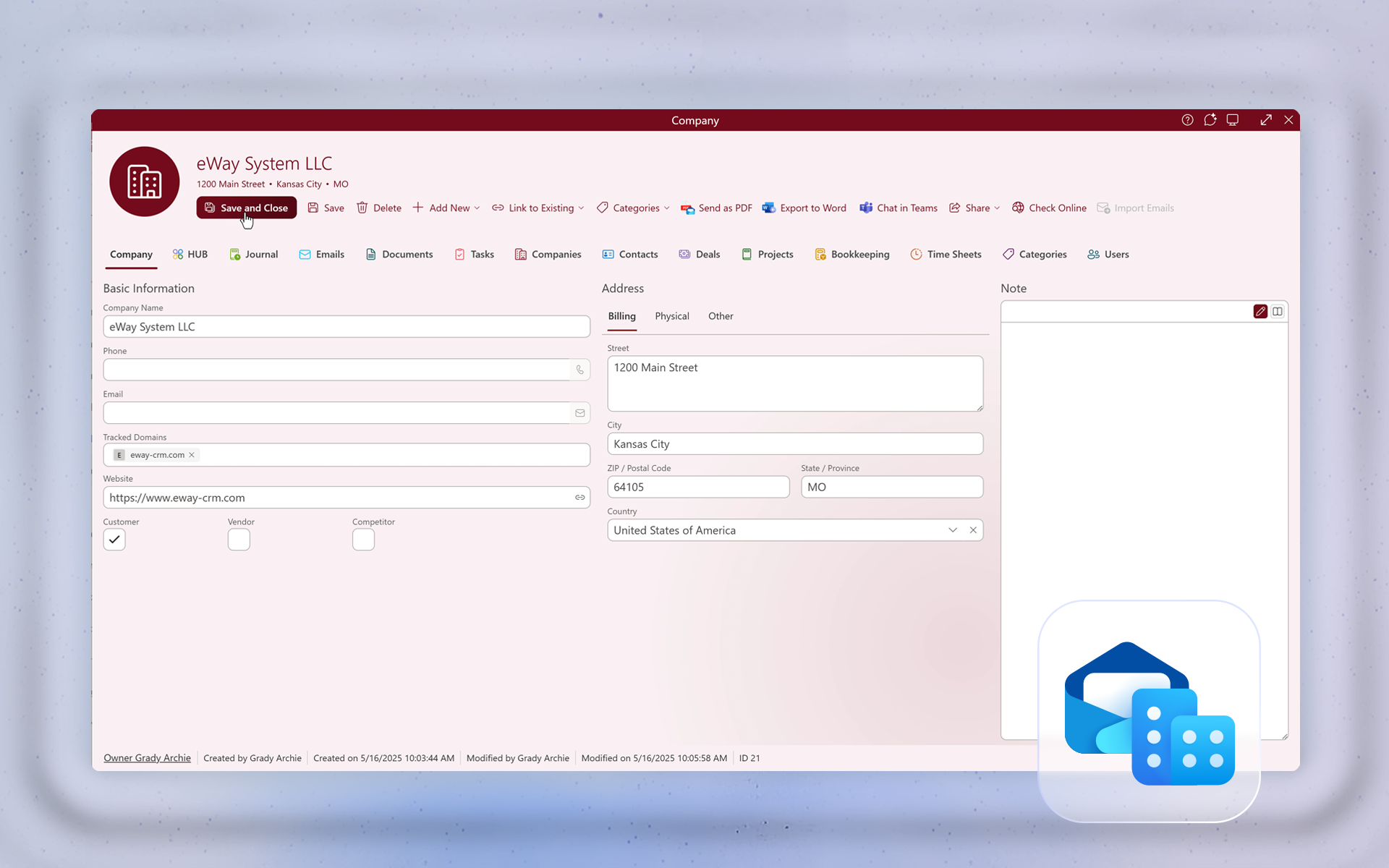This screenshot has width=1389, height=868.
Task: Open the Contacts tab
Action: pos(630,254)
